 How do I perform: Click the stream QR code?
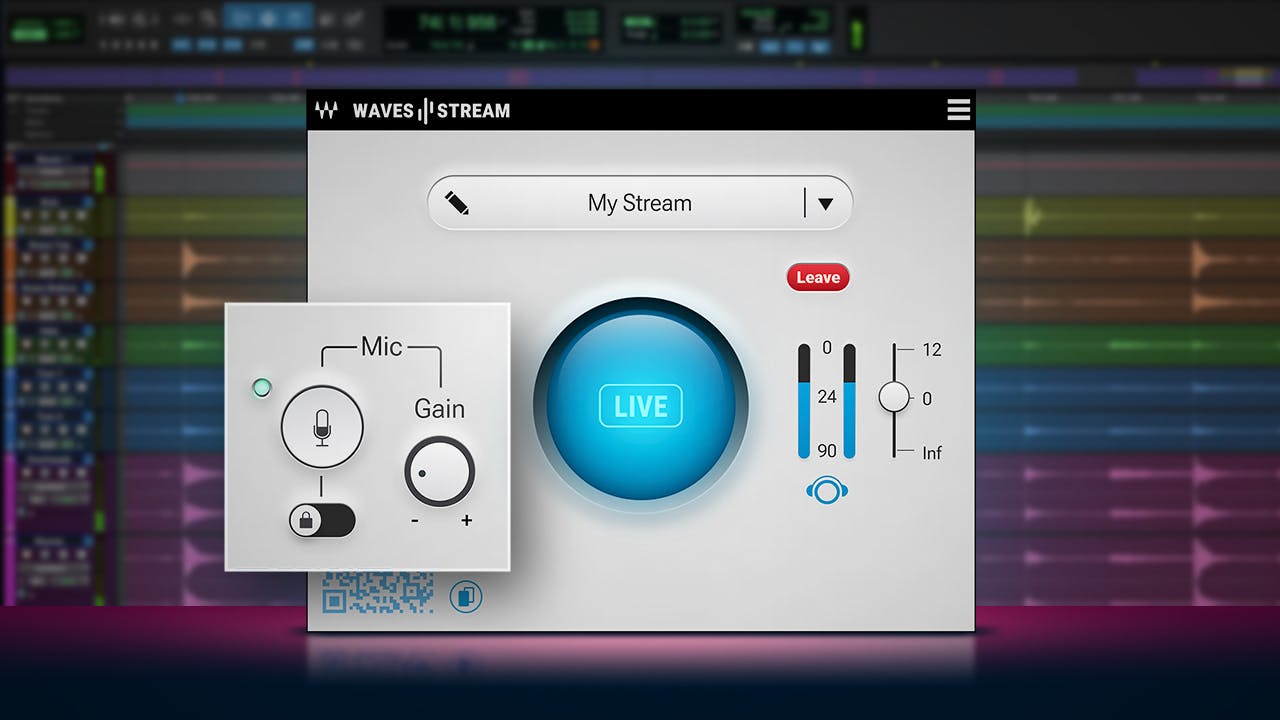click(378, 592)
